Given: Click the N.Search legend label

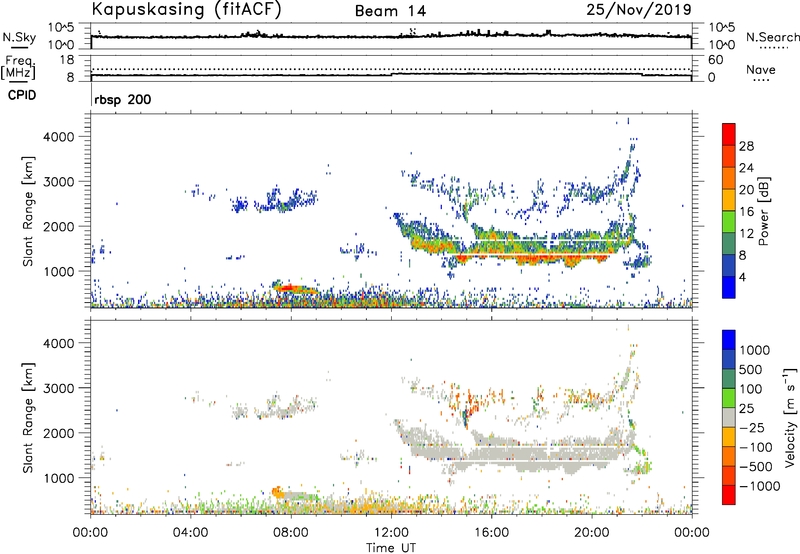Looking at the screenshot, I should pos(772,37).
